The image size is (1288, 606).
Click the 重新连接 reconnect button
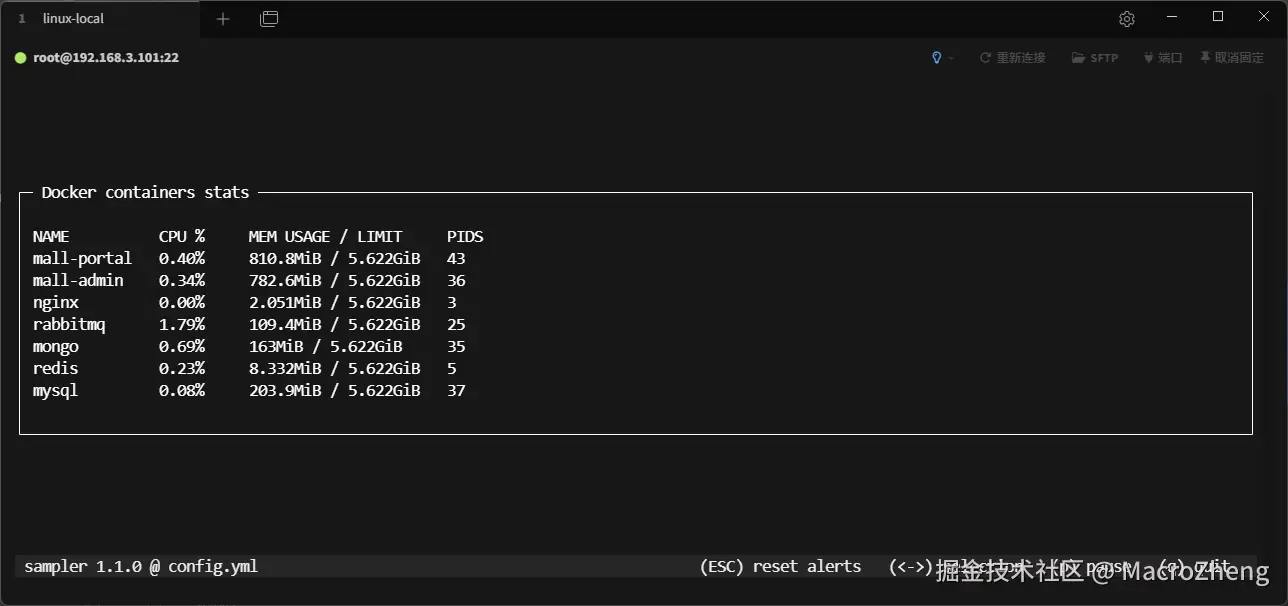1013,58
